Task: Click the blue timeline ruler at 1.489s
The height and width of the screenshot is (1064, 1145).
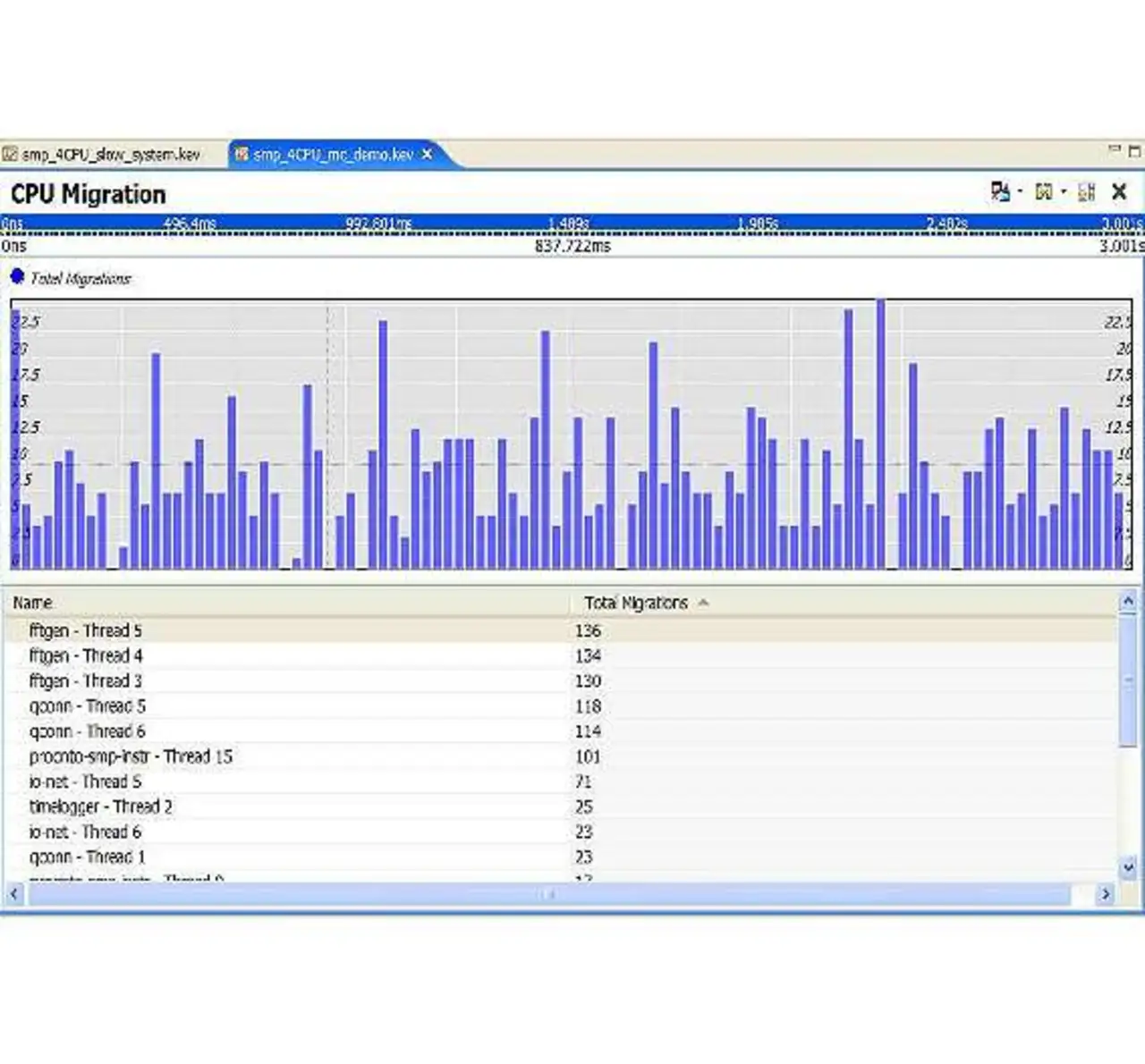Action: point(568,223)
